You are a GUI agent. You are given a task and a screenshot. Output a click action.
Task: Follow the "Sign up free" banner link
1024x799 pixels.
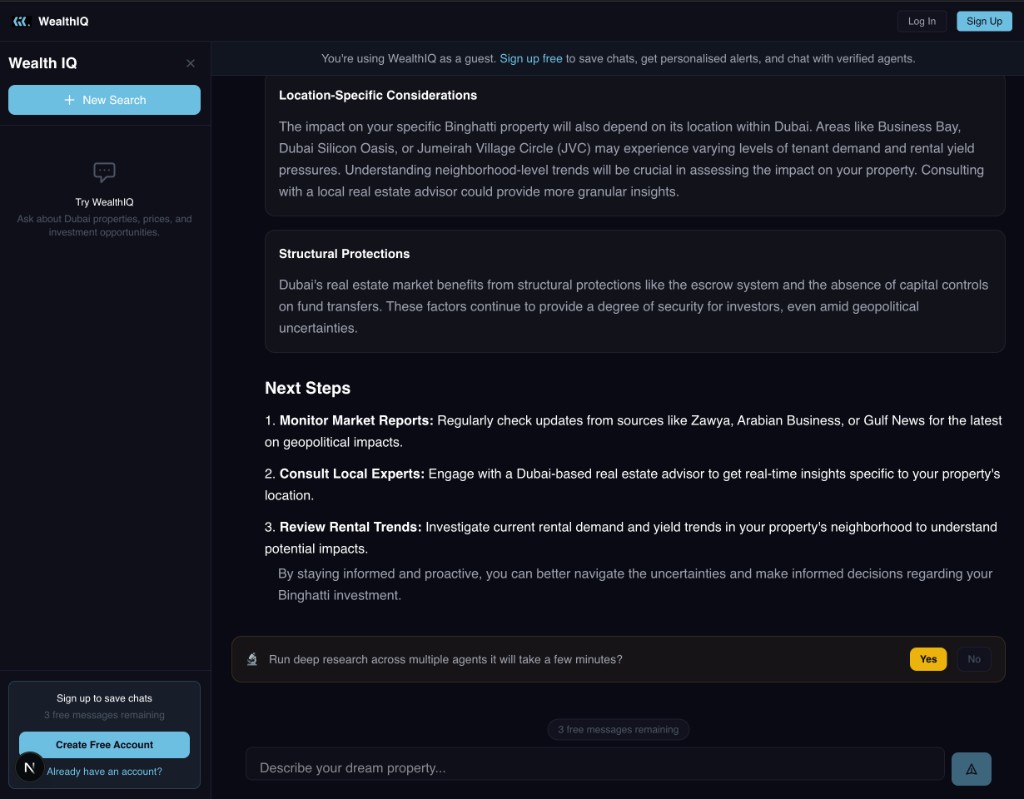[x=531, y=59]
